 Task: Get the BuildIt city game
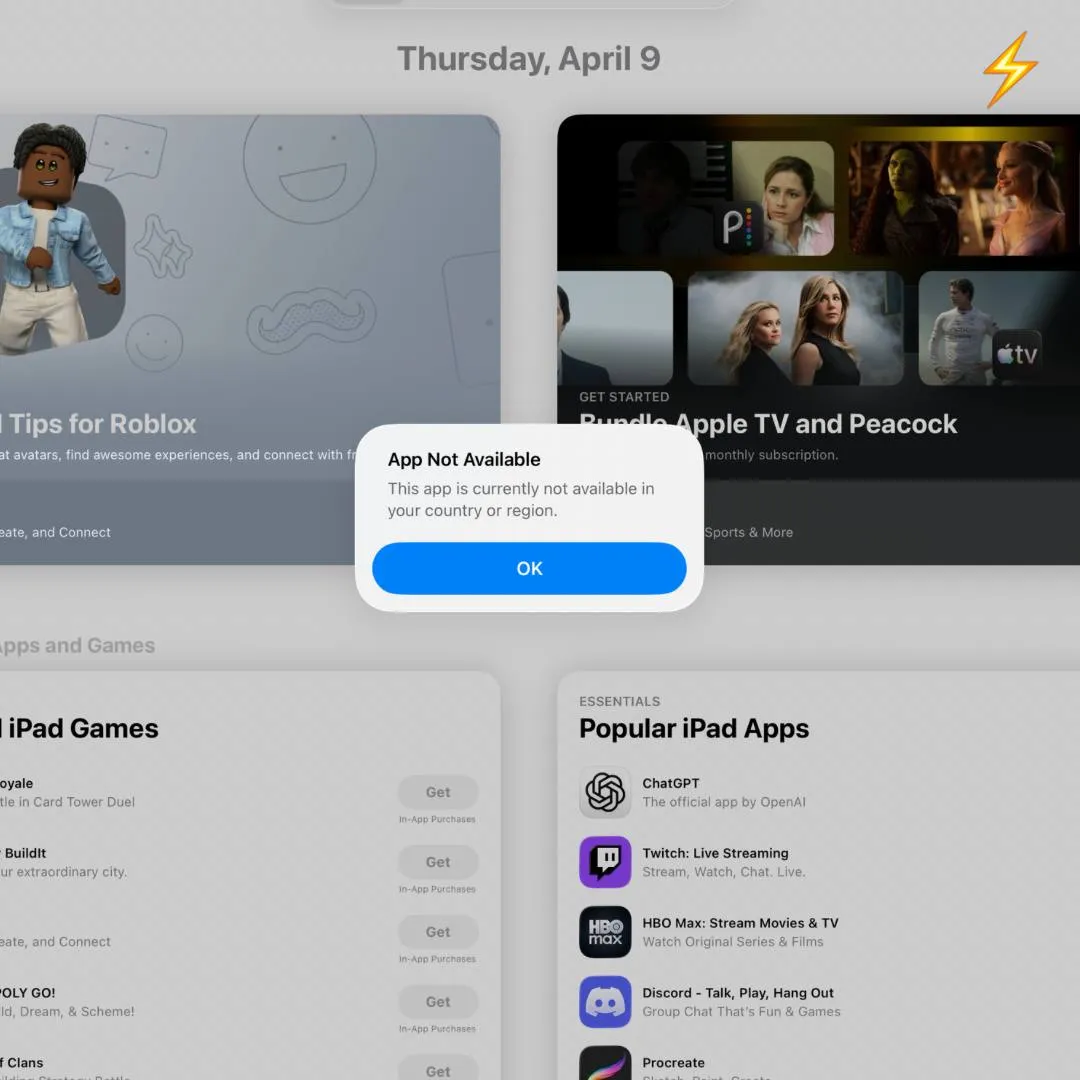(438, 862)
